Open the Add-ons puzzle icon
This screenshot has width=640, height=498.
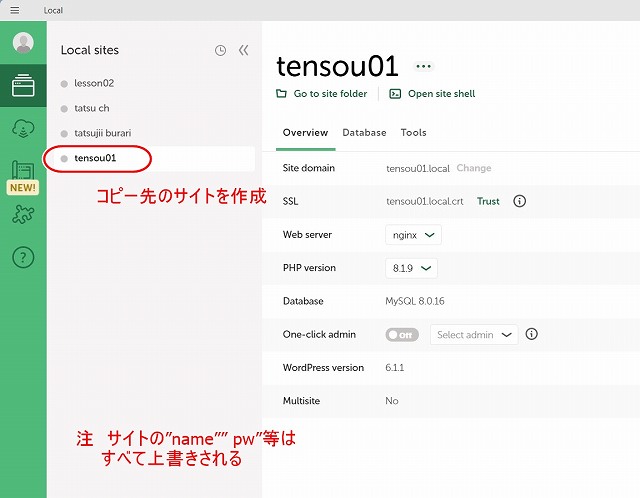coord(23,214)
